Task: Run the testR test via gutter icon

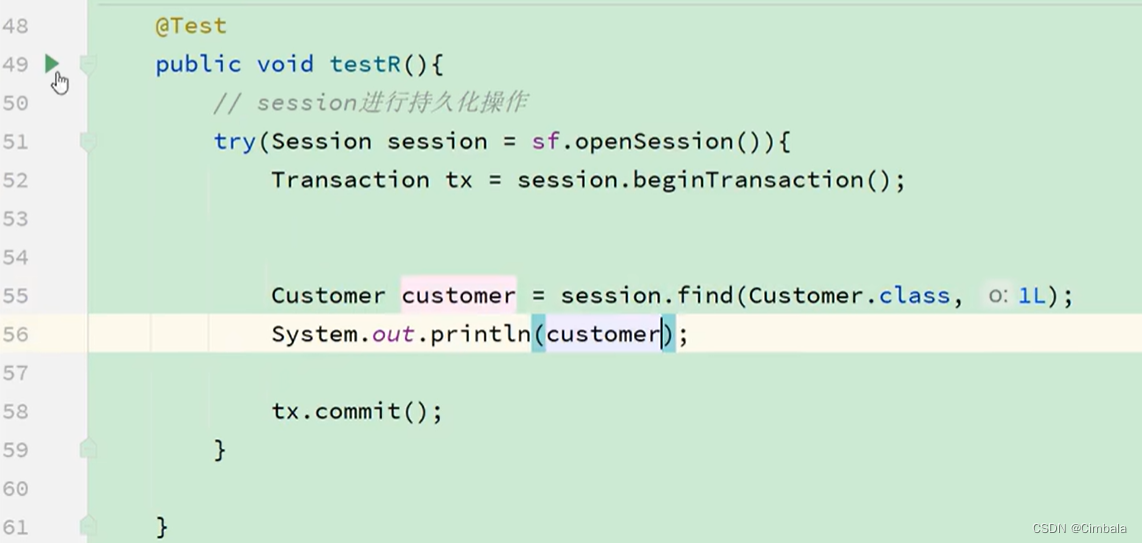Action: click(52, 64)
